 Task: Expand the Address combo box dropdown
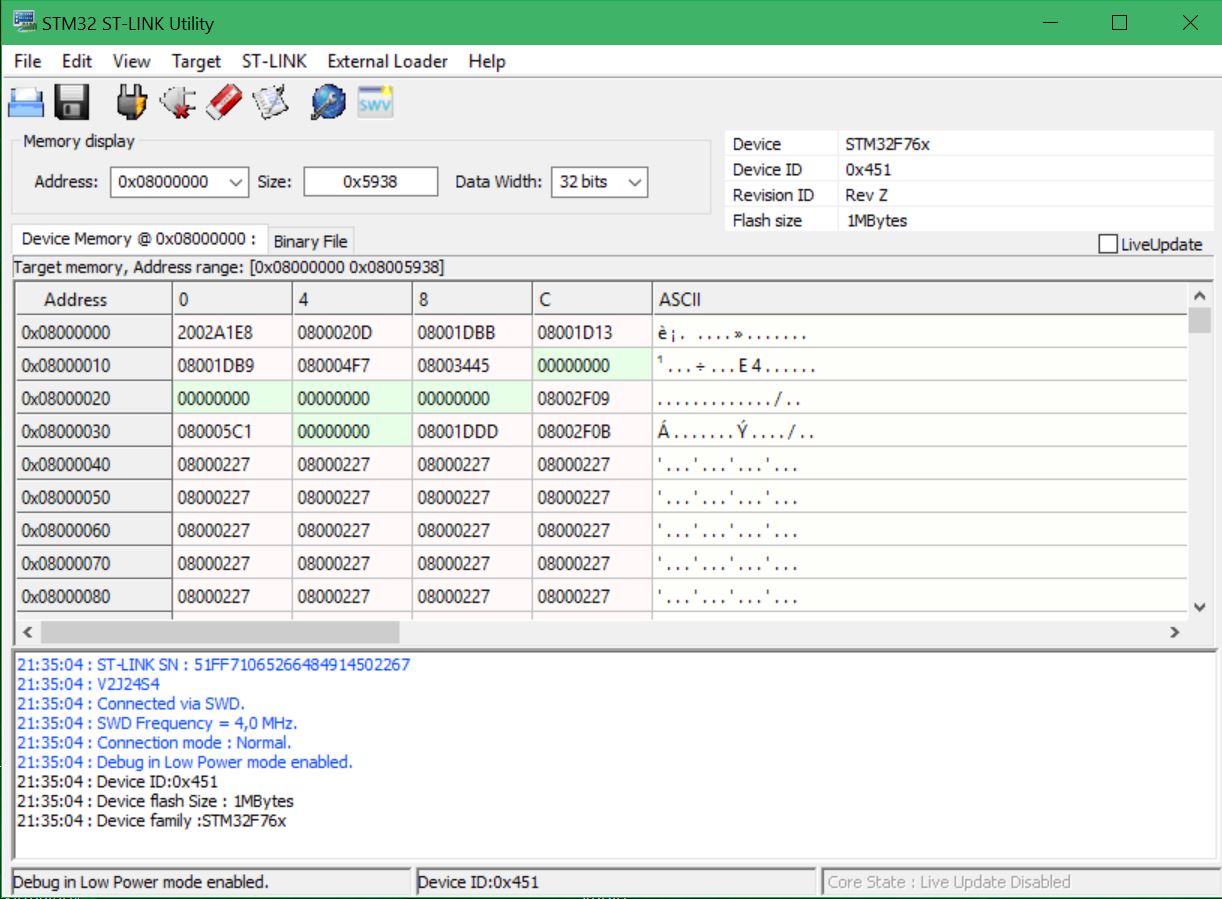point(236,182)
